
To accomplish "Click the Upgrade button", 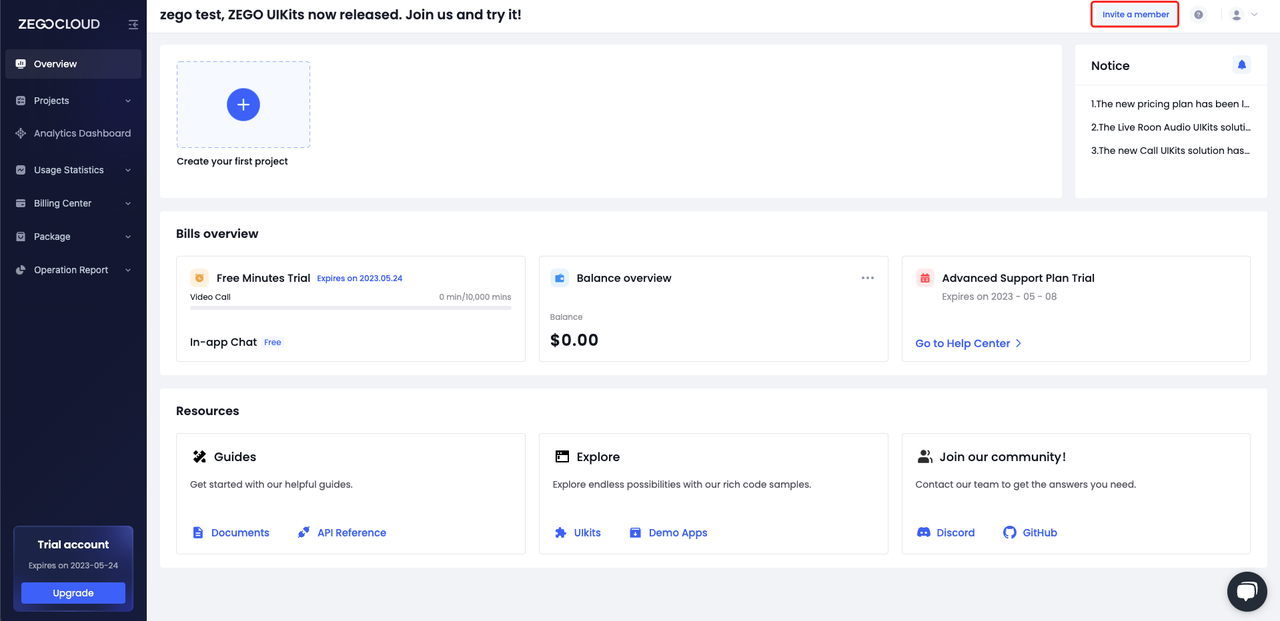I will pyautogui.click(x=73, y=593).
